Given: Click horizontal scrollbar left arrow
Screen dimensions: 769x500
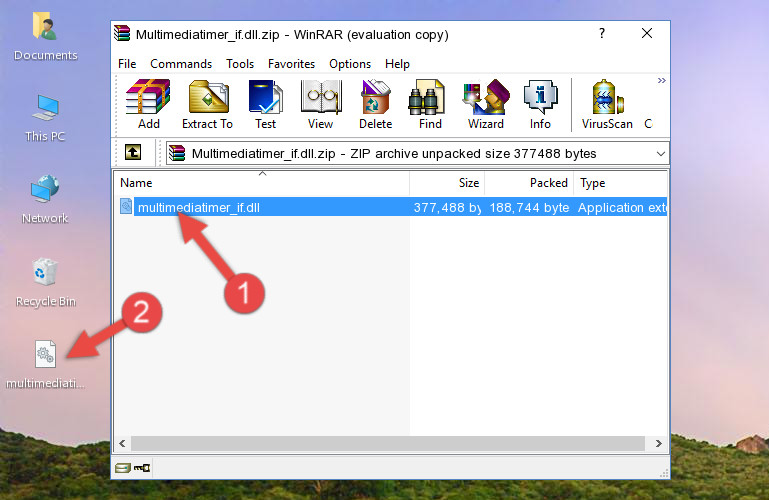Looking at the screenshot, I should point(122,444).
